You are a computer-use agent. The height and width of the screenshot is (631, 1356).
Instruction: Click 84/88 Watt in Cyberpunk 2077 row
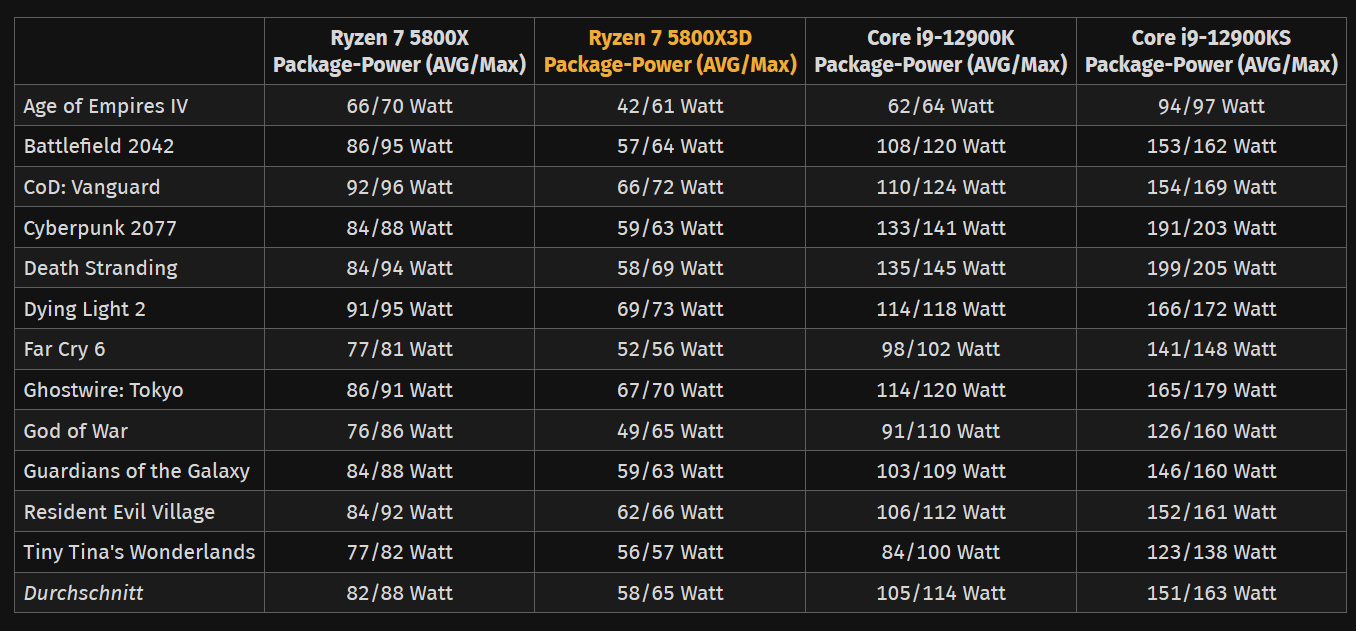400,228
